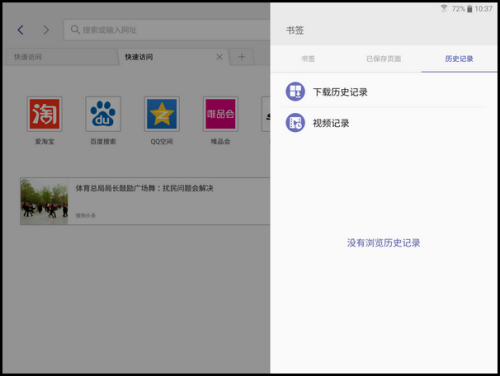Open the 百度搜索 Baidu shortcut
This screenshot has width=500, height=376.
103,114
